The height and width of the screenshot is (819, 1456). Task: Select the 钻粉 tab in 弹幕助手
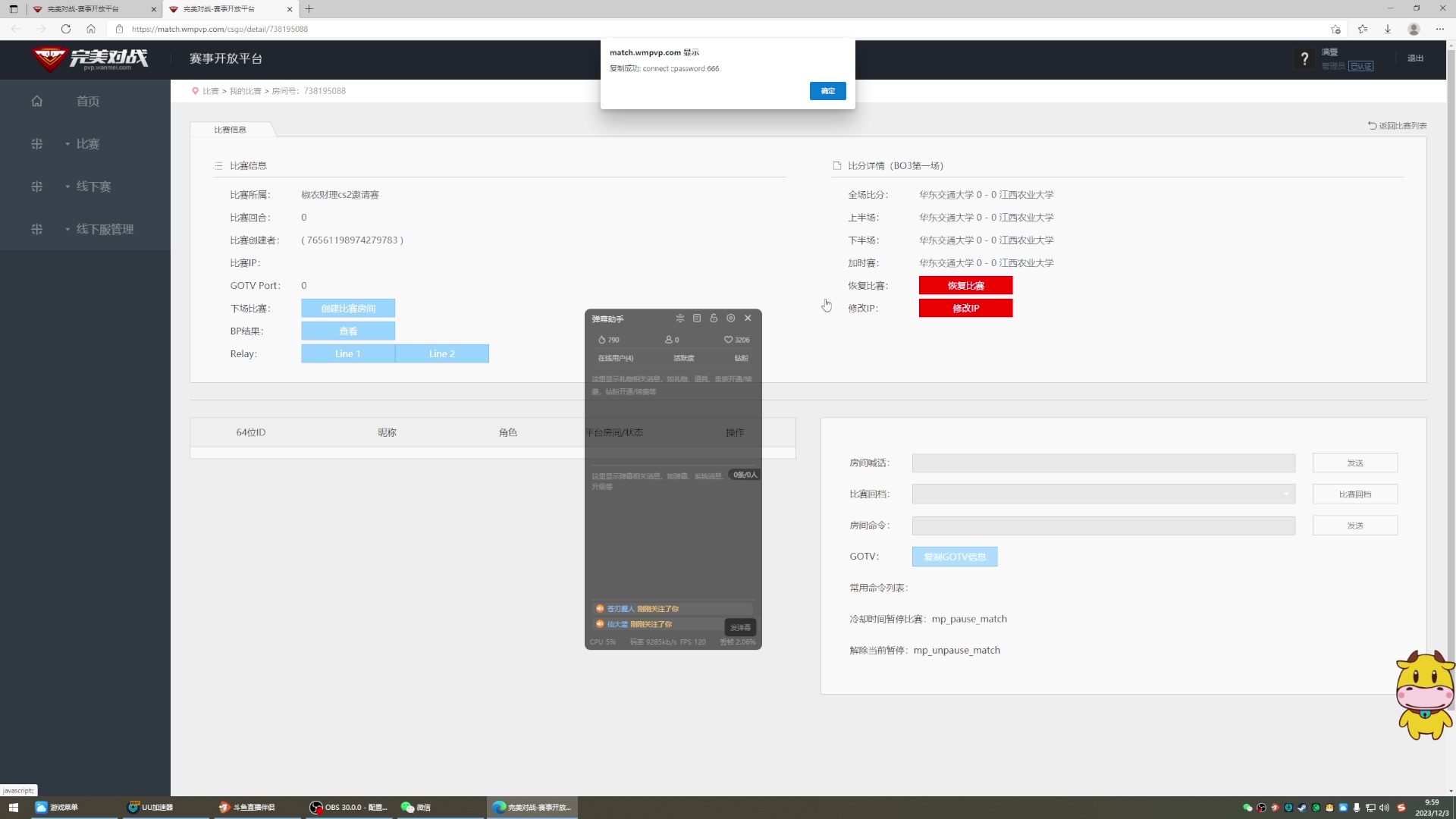click(742, 358)
